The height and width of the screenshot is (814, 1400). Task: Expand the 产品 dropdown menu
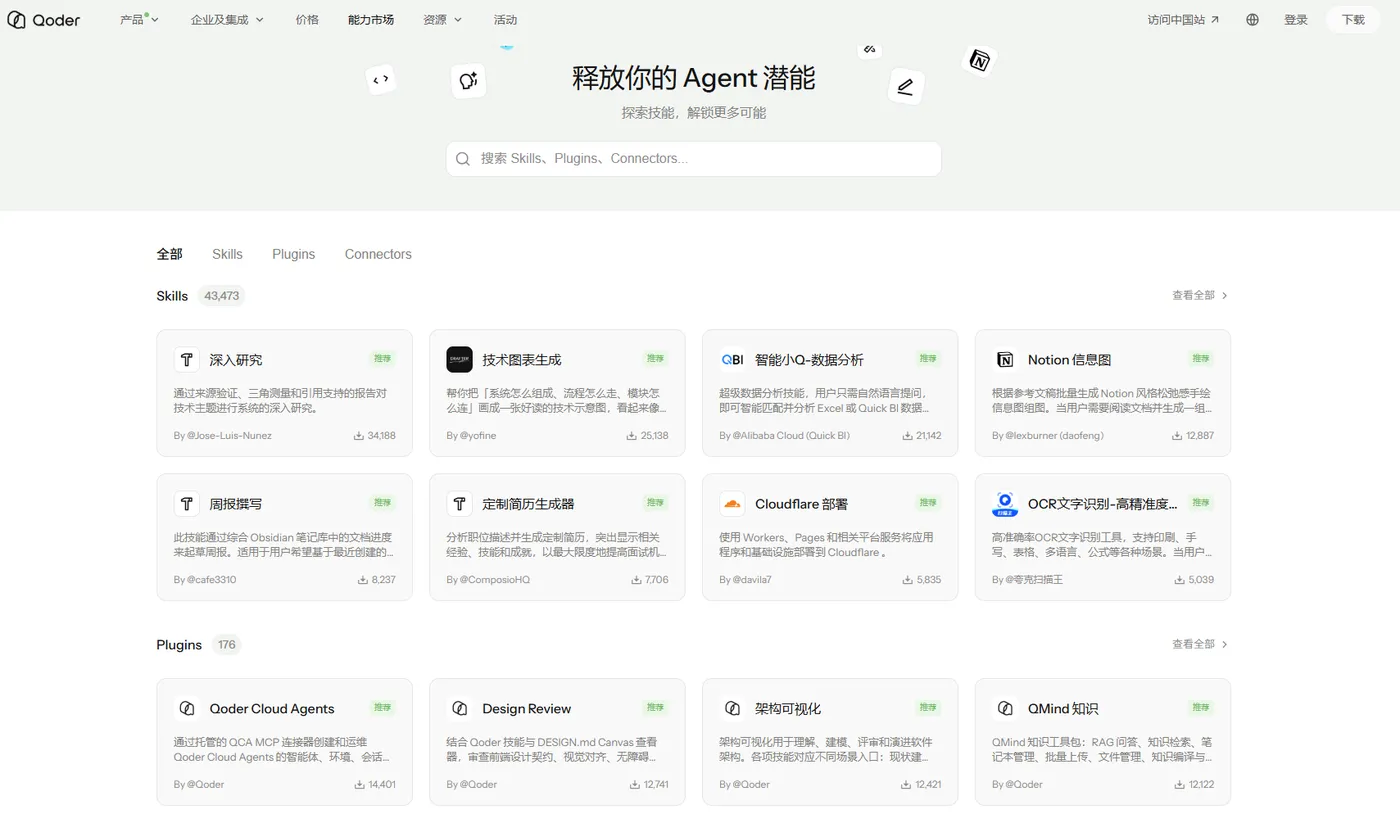(x=139, y=20)
